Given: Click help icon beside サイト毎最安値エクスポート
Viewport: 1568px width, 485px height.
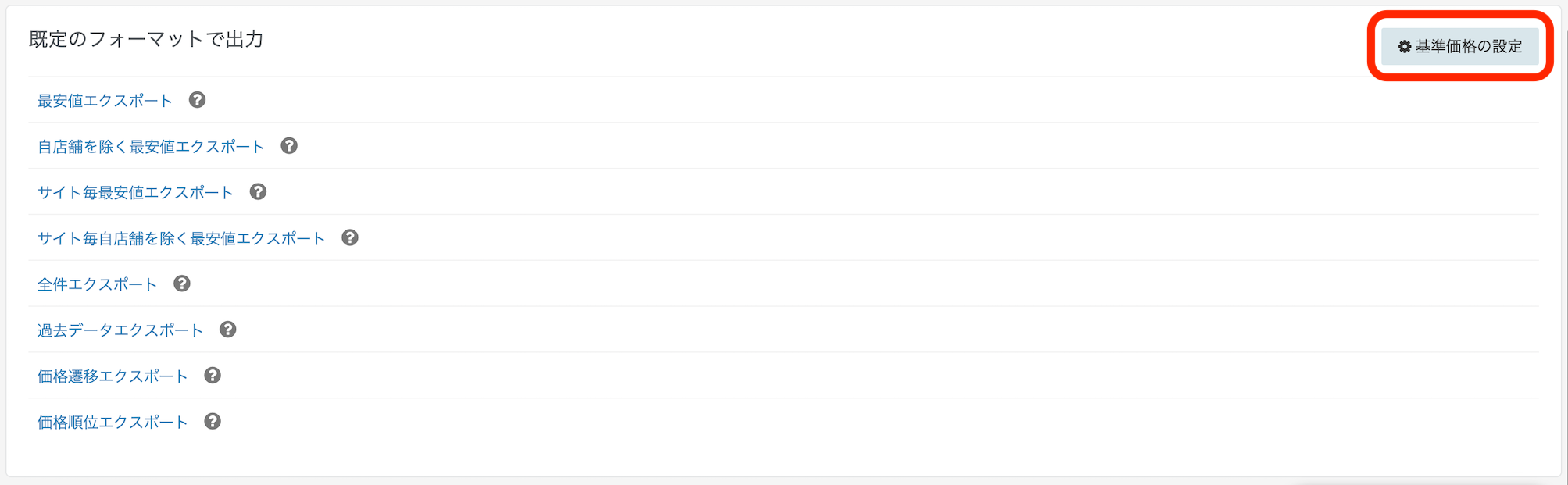Looking at the screenshot, I should 258,192.
